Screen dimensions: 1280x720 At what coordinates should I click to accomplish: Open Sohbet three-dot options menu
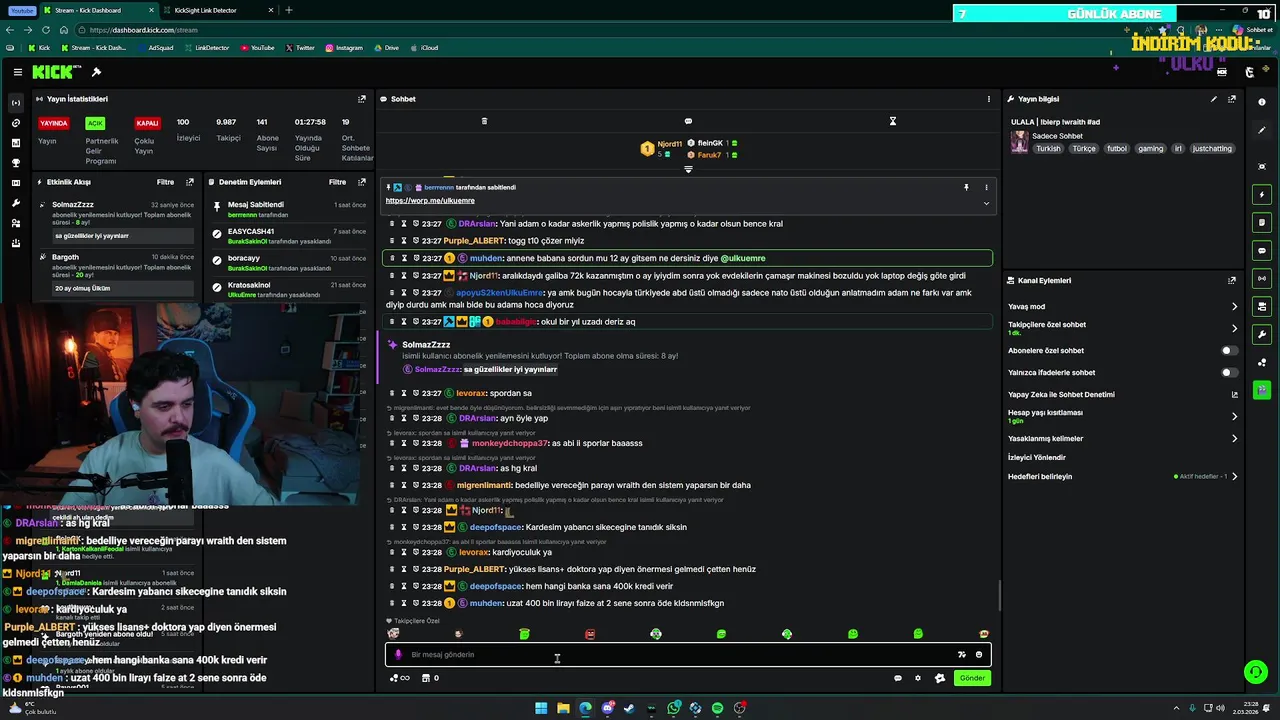point(989,99)
